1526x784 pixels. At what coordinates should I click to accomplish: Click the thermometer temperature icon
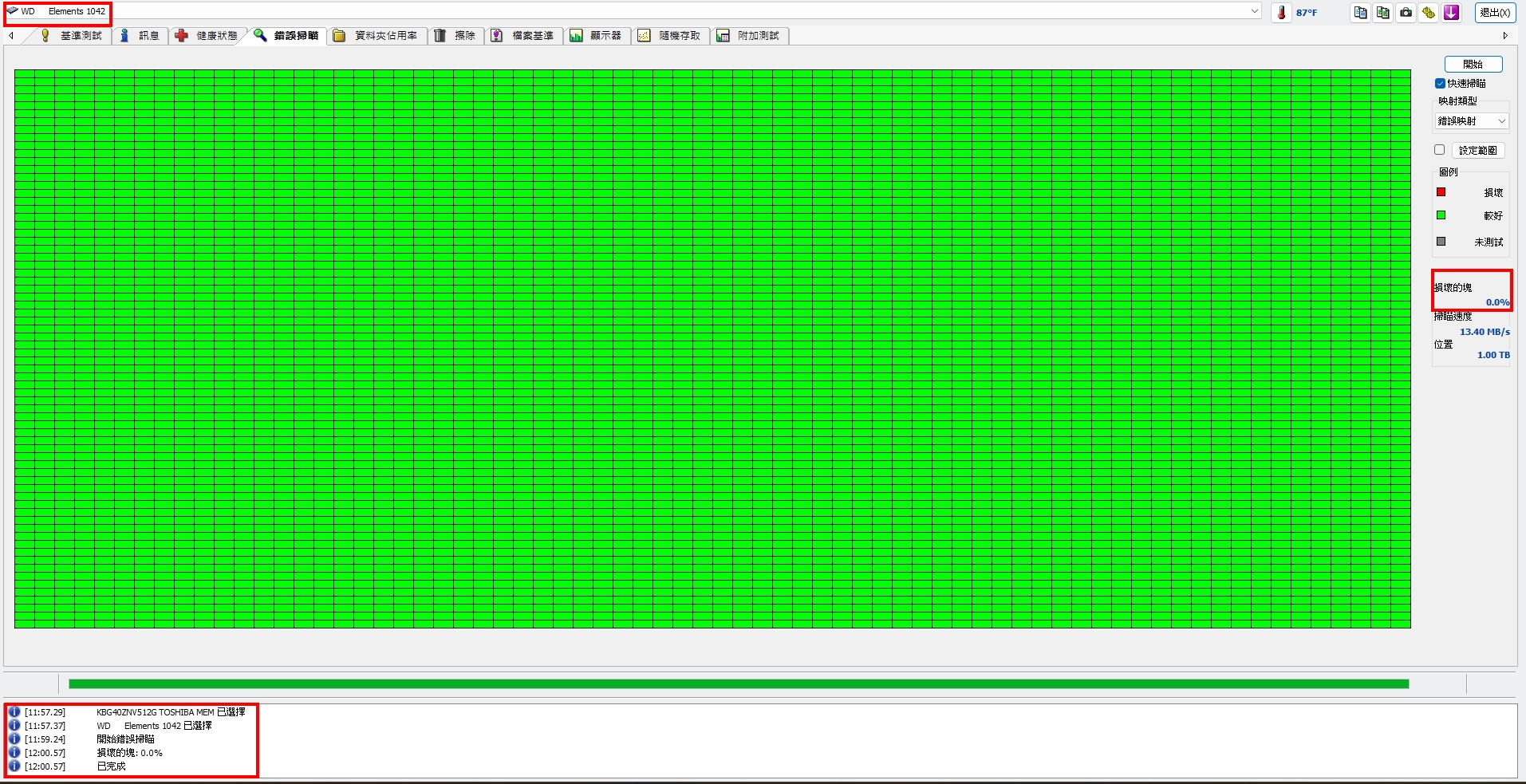point(1281,12)
